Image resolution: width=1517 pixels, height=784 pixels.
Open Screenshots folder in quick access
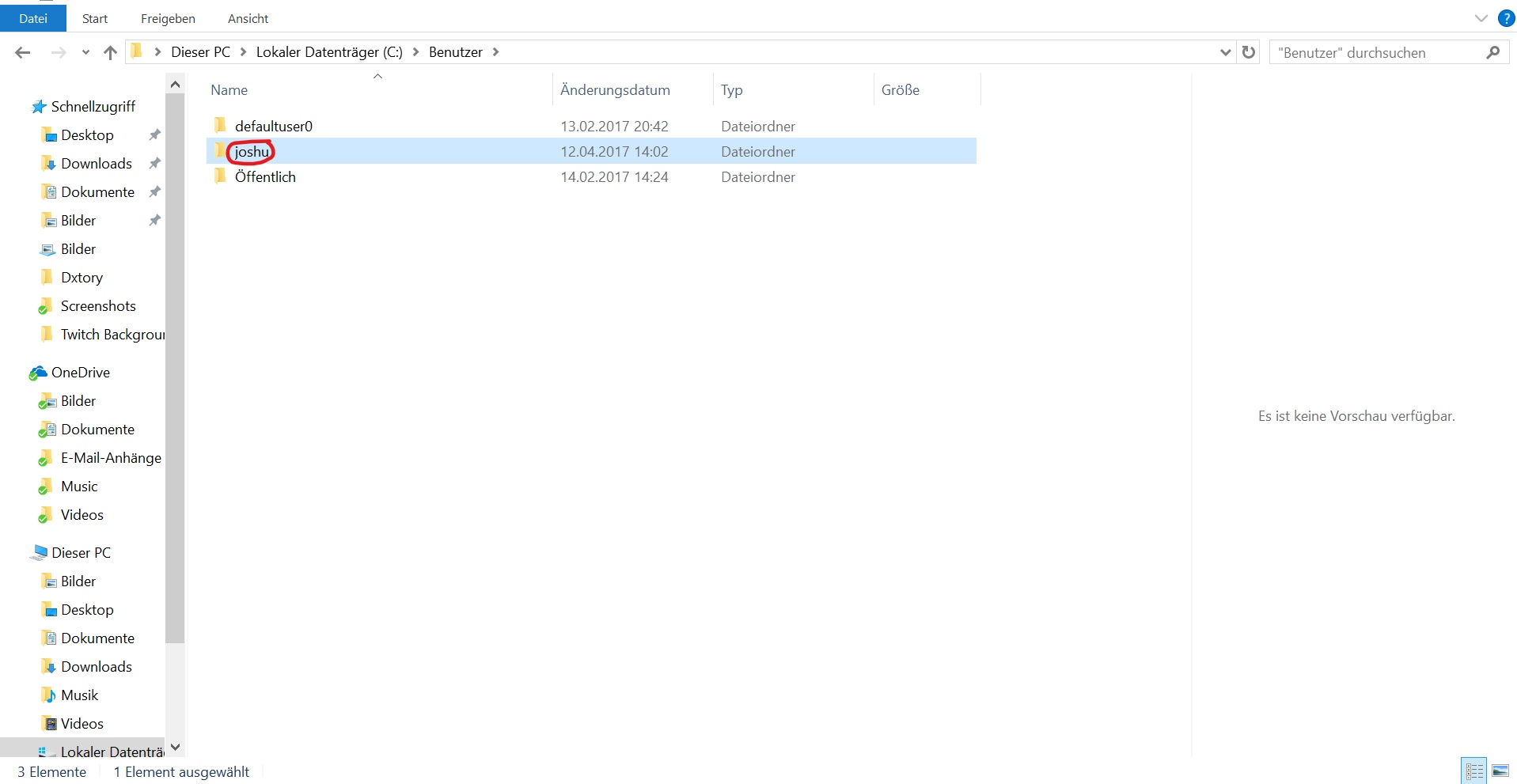tap(98, 305)
